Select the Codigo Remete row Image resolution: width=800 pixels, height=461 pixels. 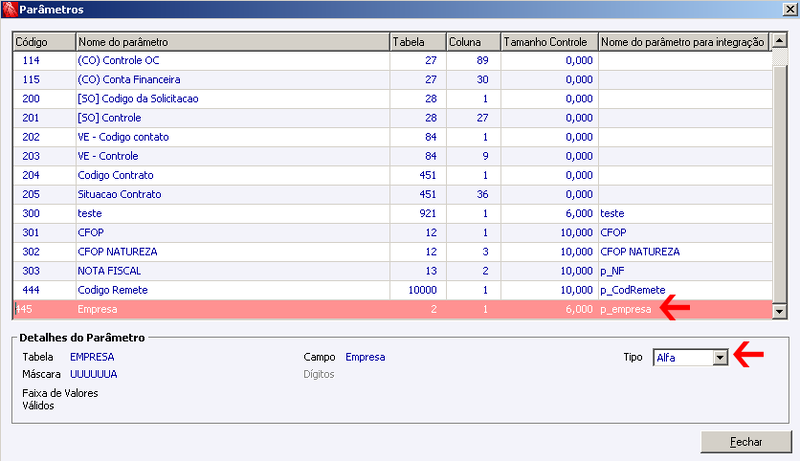392,290
